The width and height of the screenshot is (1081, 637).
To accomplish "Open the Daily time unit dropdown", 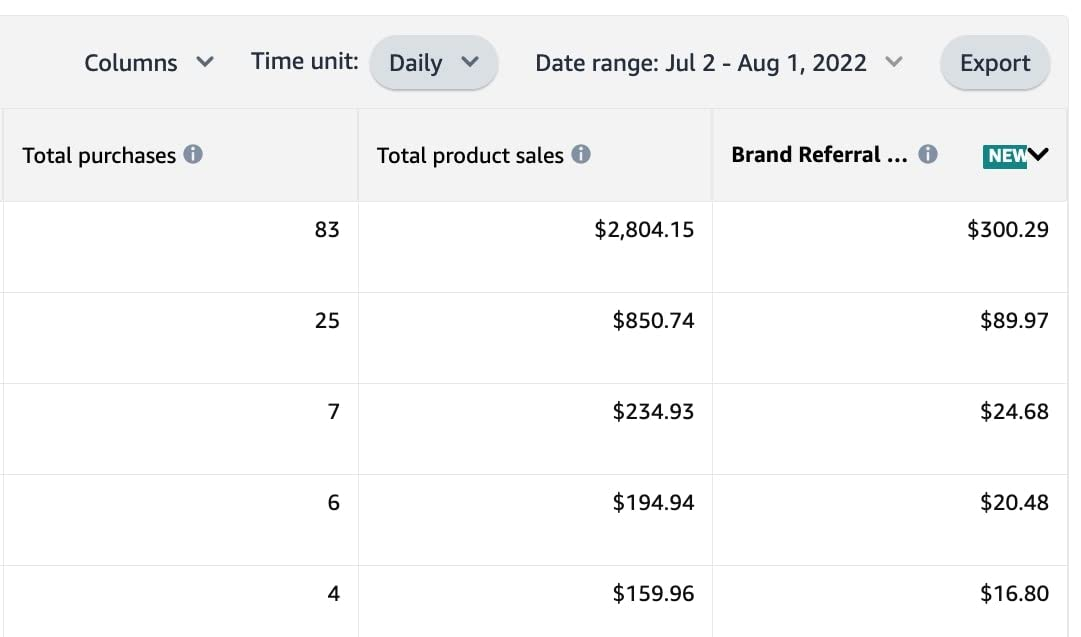I will tap(434, 63).
